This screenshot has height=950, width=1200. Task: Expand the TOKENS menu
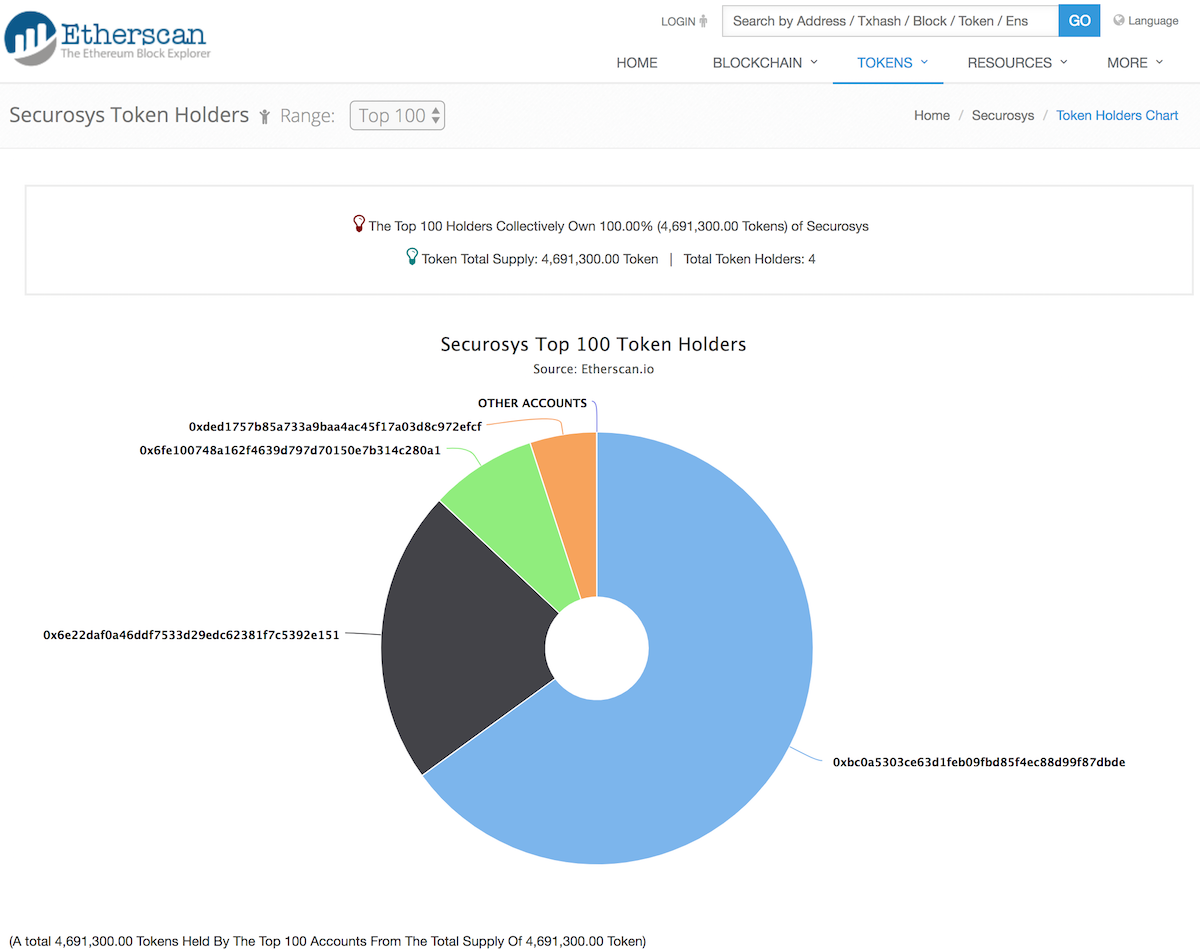pos(893,62)
